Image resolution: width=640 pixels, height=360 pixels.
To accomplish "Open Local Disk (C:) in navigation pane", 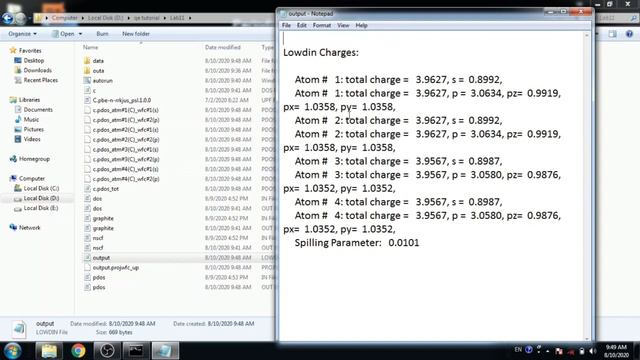I will click(x=41, y=188).
